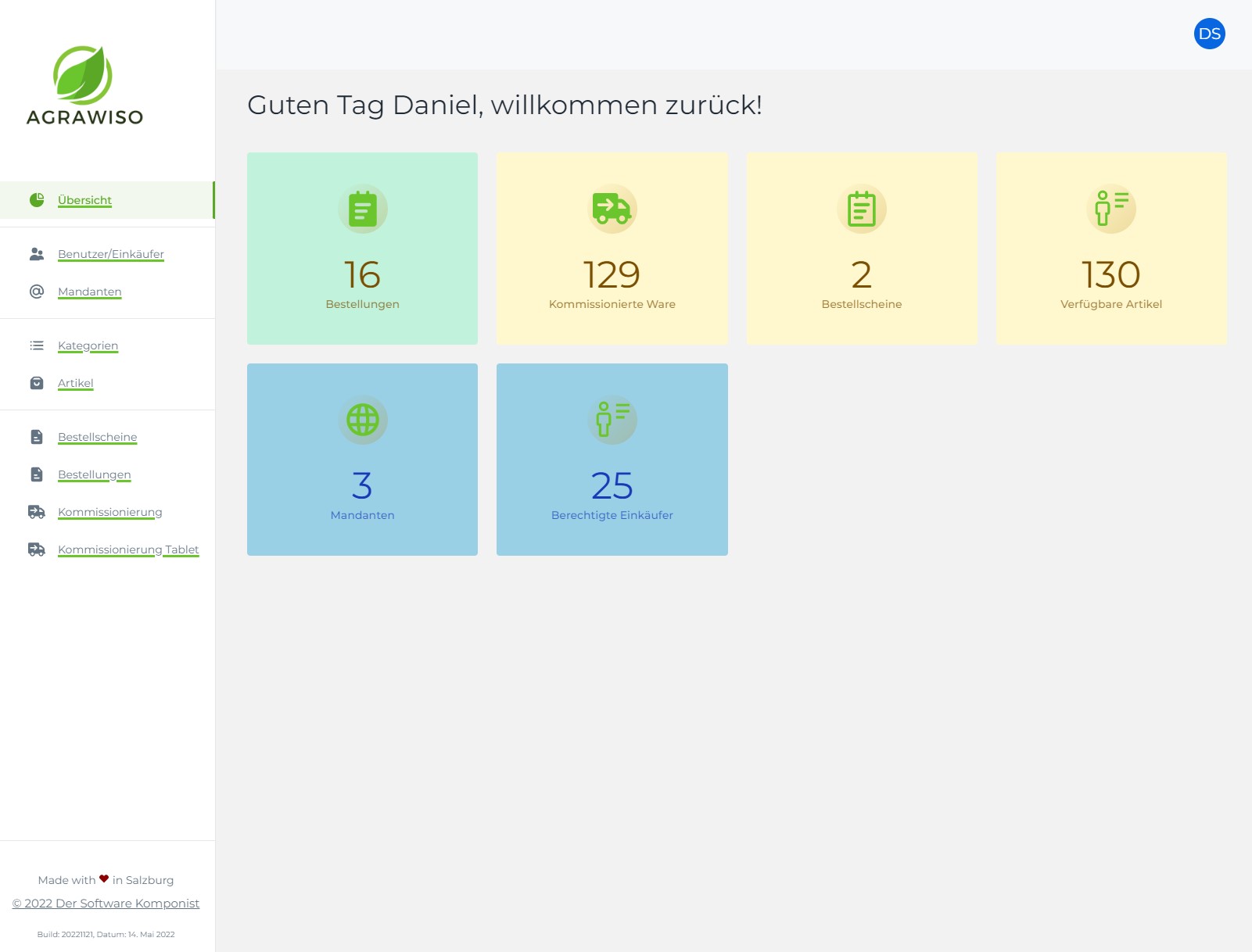Select the 25 Berechtigte Einkäufer card
The image size is (1252, 952).
[612, 460]
